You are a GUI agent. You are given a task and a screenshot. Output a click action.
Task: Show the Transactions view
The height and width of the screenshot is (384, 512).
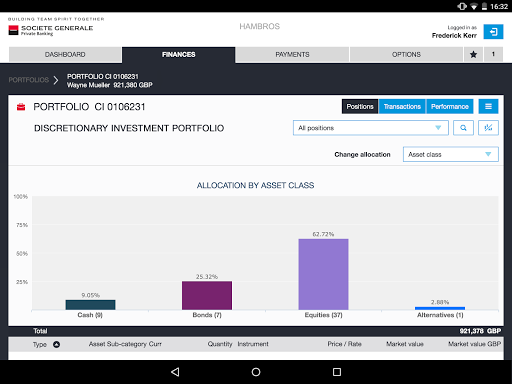[x=402, y=106]
